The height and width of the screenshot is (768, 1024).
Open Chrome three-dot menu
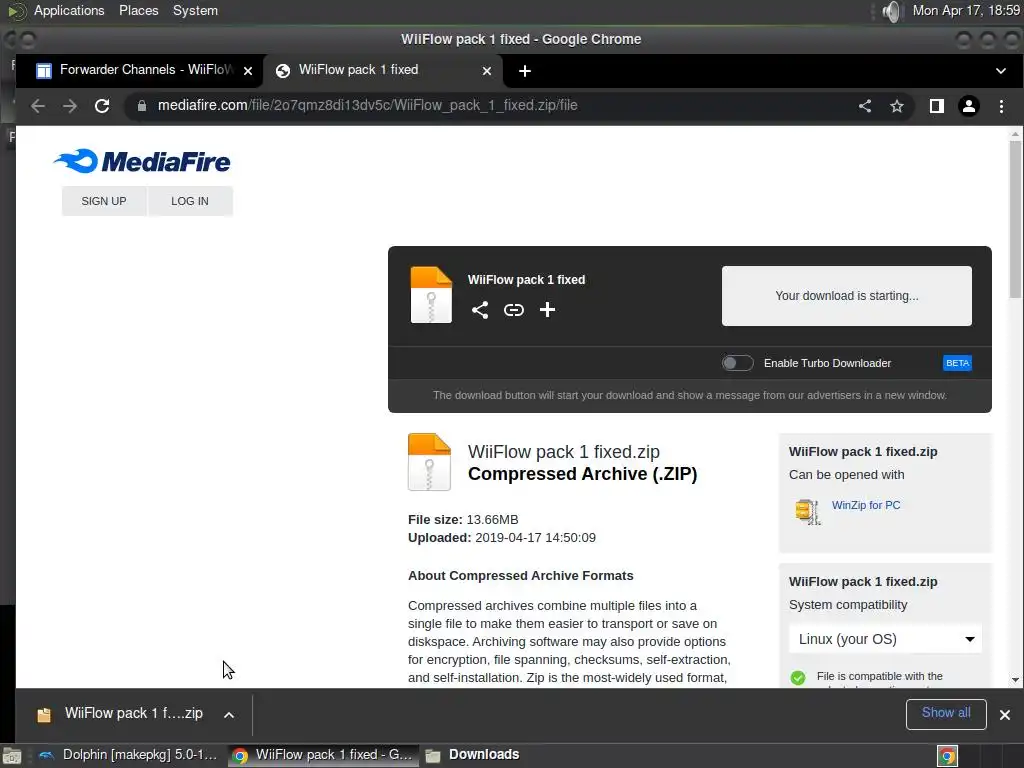pos(1001,106)
